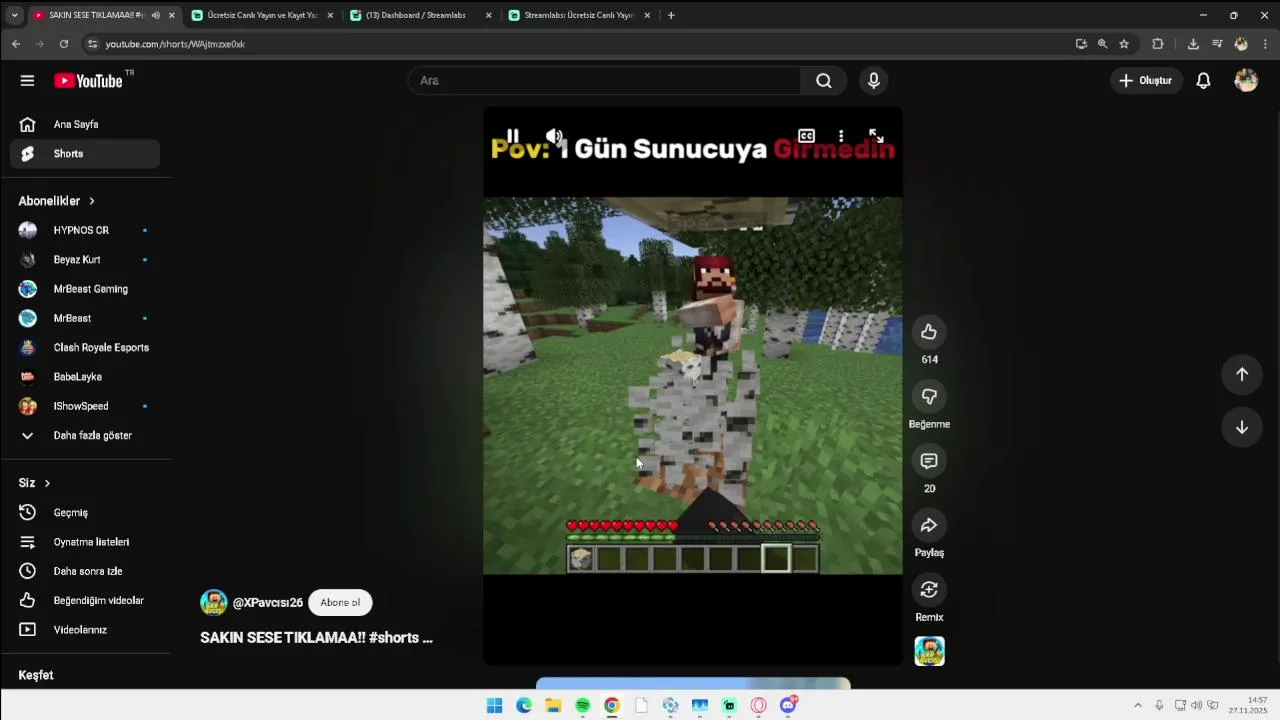
Task: Reload the page
Action: tap(64, 44)
